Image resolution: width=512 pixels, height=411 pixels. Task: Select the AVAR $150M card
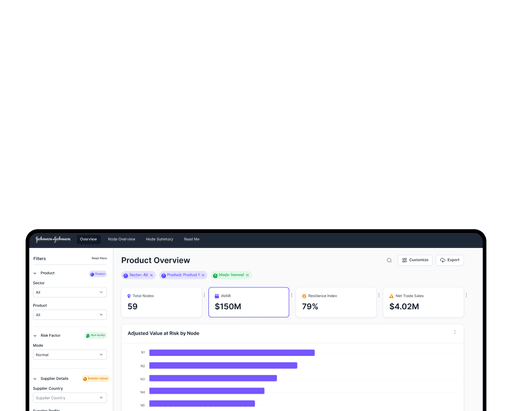click(249, 302)
